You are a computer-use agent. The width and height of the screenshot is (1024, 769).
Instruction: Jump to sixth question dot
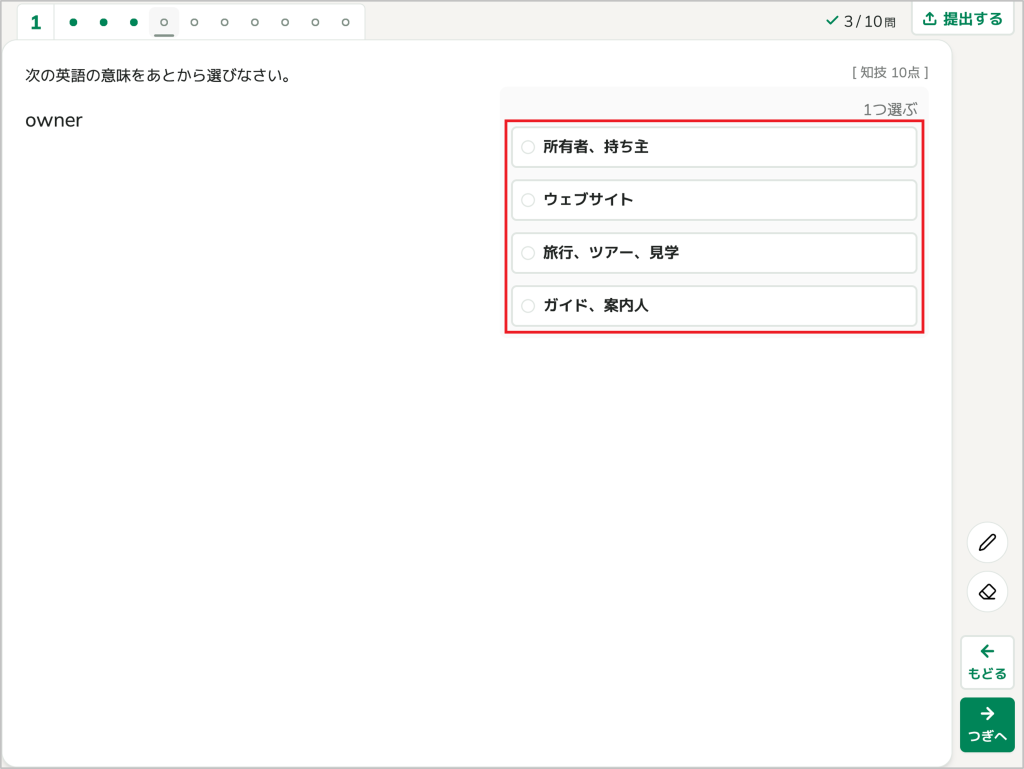point(225,22)
